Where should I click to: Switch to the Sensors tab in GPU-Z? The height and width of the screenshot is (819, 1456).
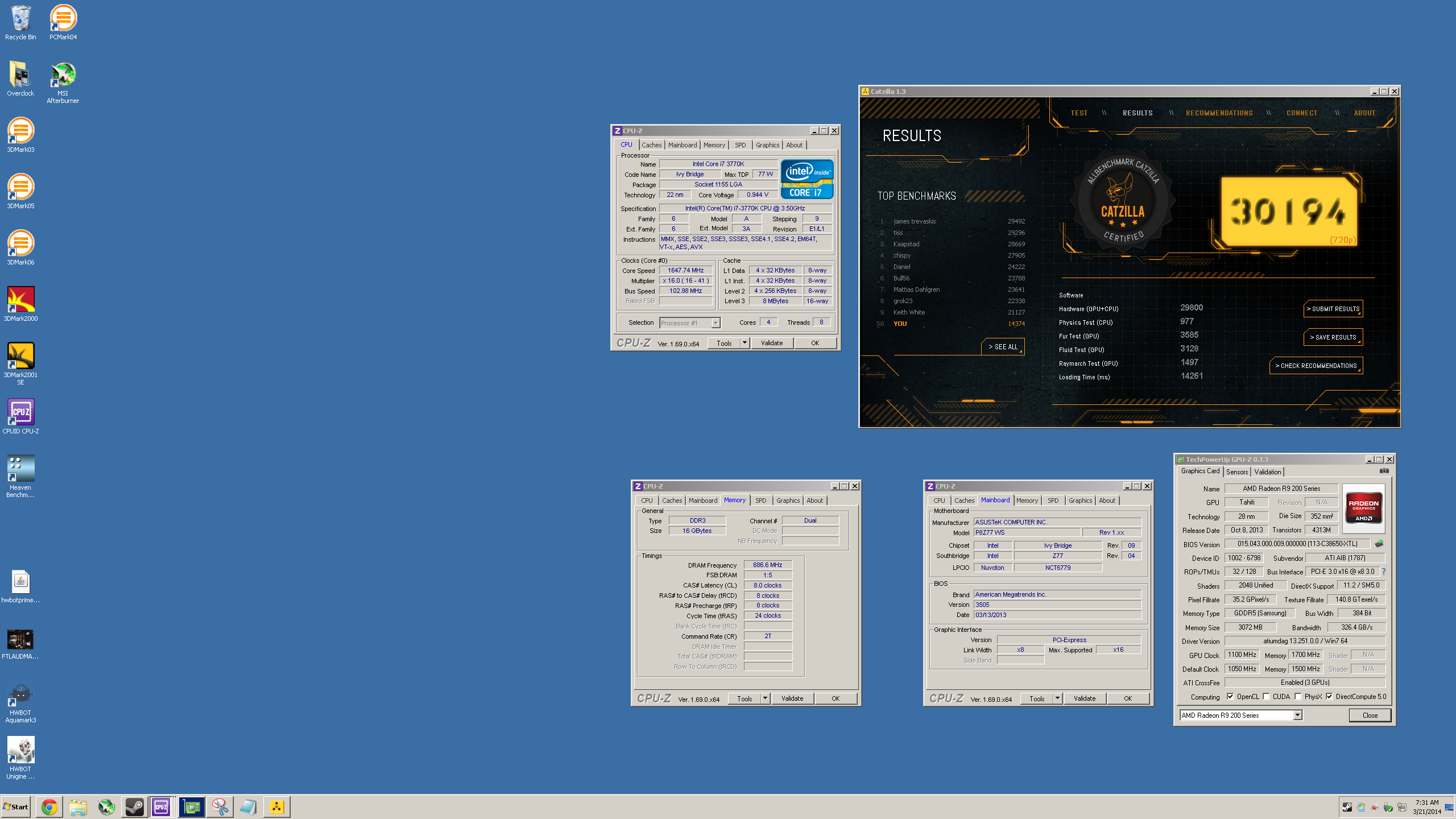tap(1236, 472)
